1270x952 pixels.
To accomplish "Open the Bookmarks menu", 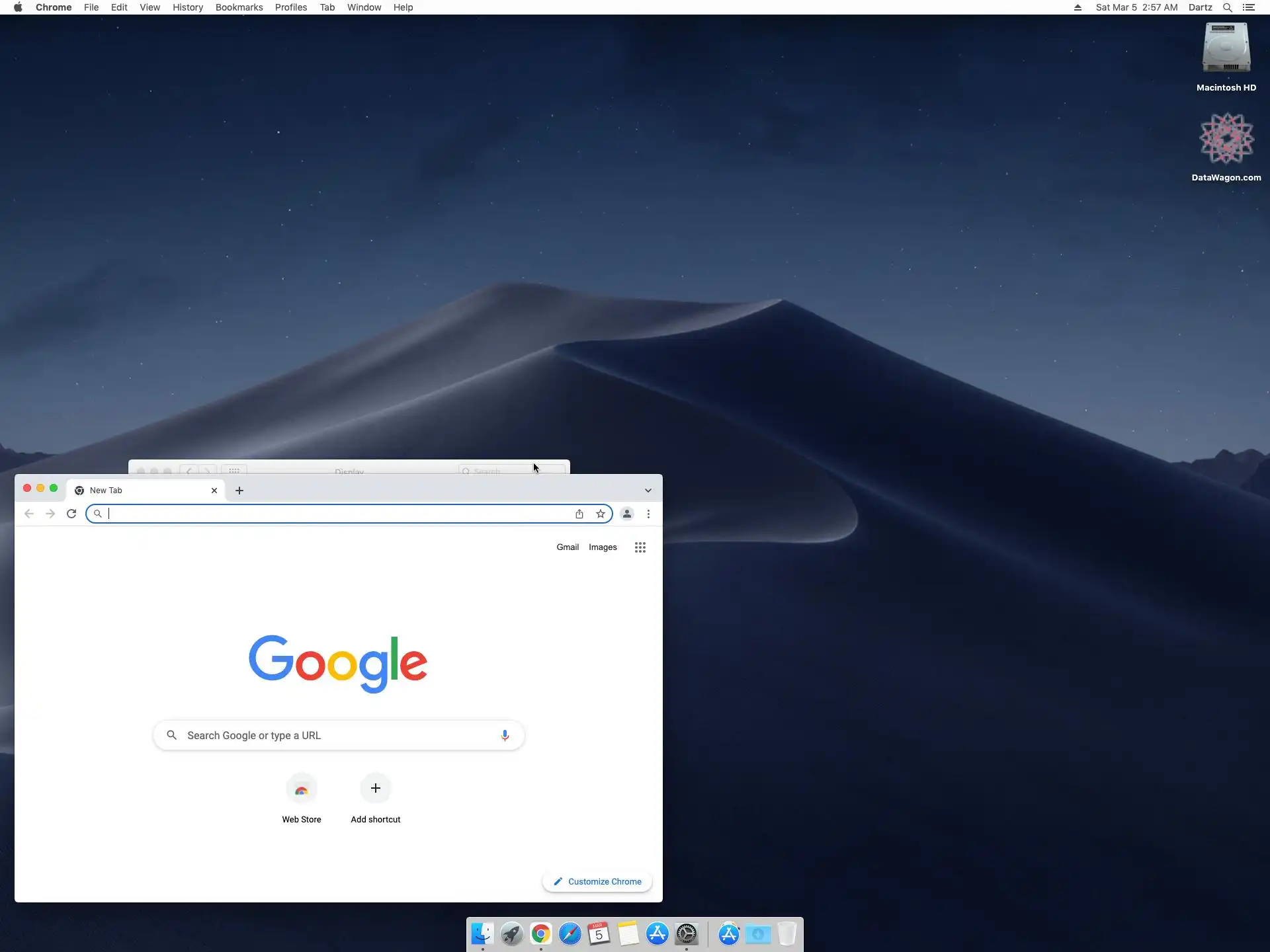I will [x=239, y=7].
